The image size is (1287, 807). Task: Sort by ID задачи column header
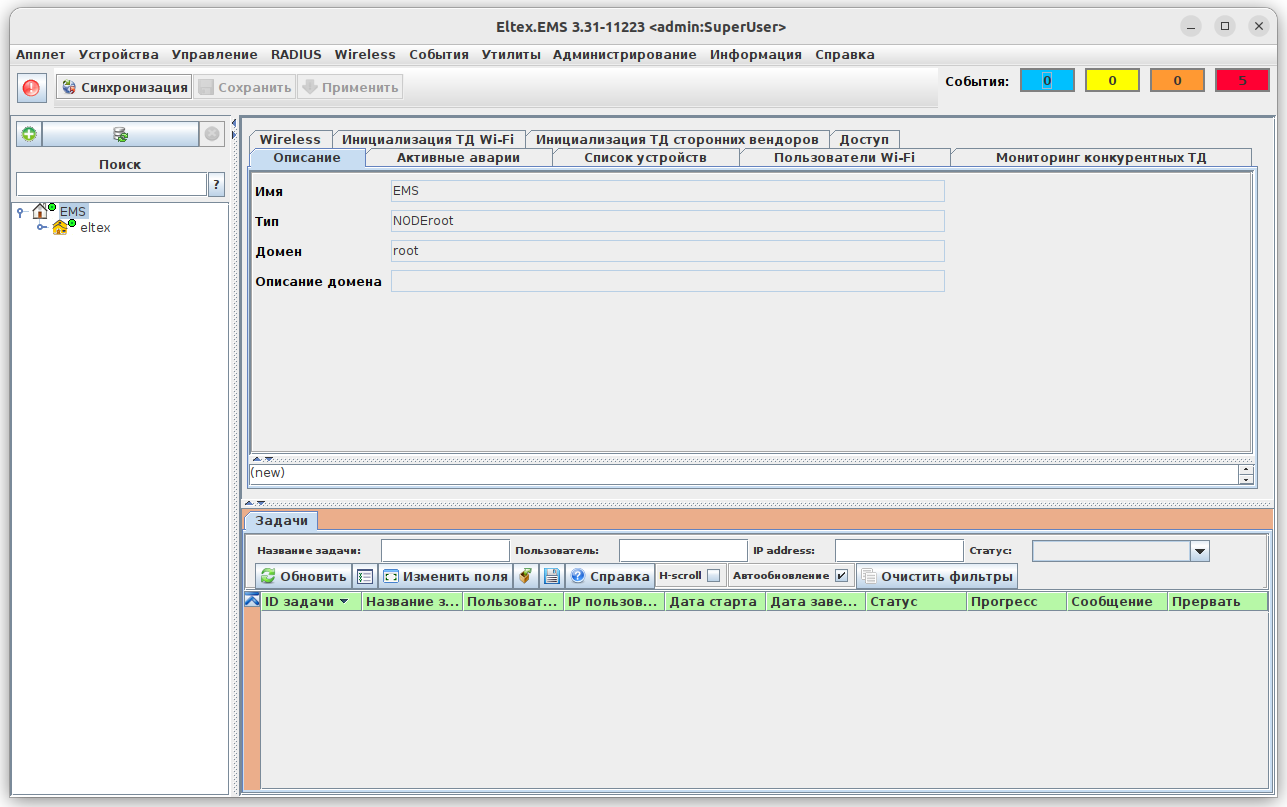pyautogui.click(x=305, y=601)
